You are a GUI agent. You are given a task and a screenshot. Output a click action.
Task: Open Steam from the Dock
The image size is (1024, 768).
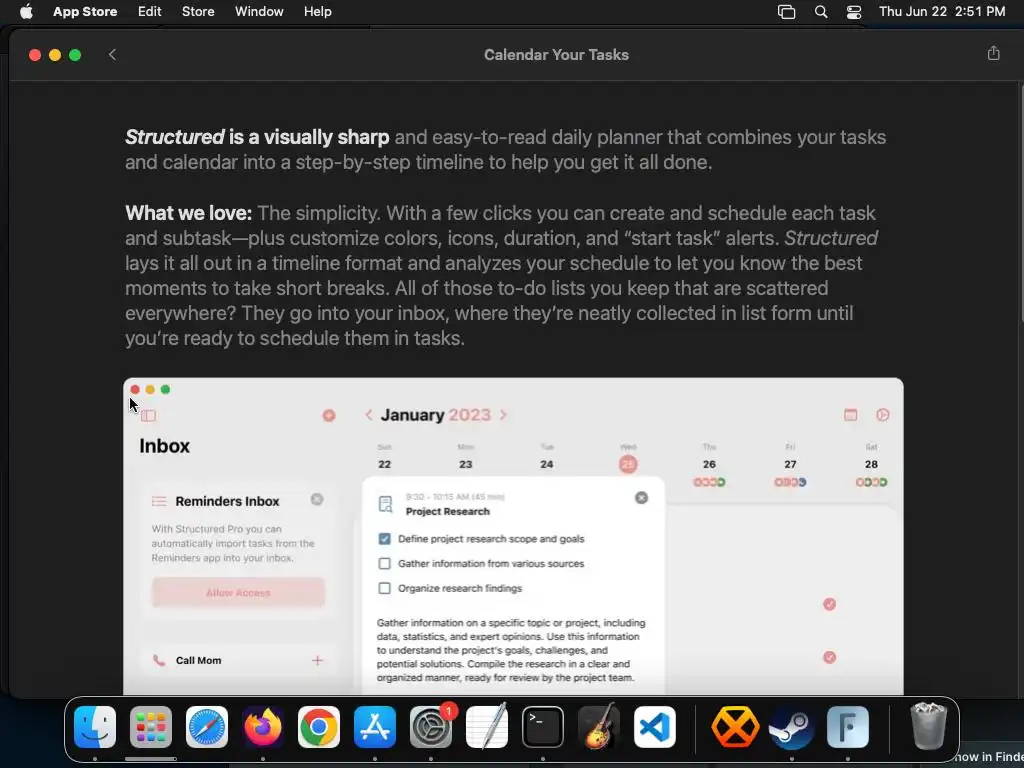tap(792, 727)
